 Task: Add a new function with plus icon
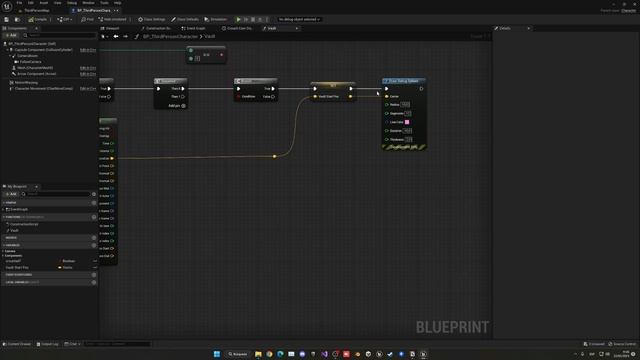click(x=94, y=217)
